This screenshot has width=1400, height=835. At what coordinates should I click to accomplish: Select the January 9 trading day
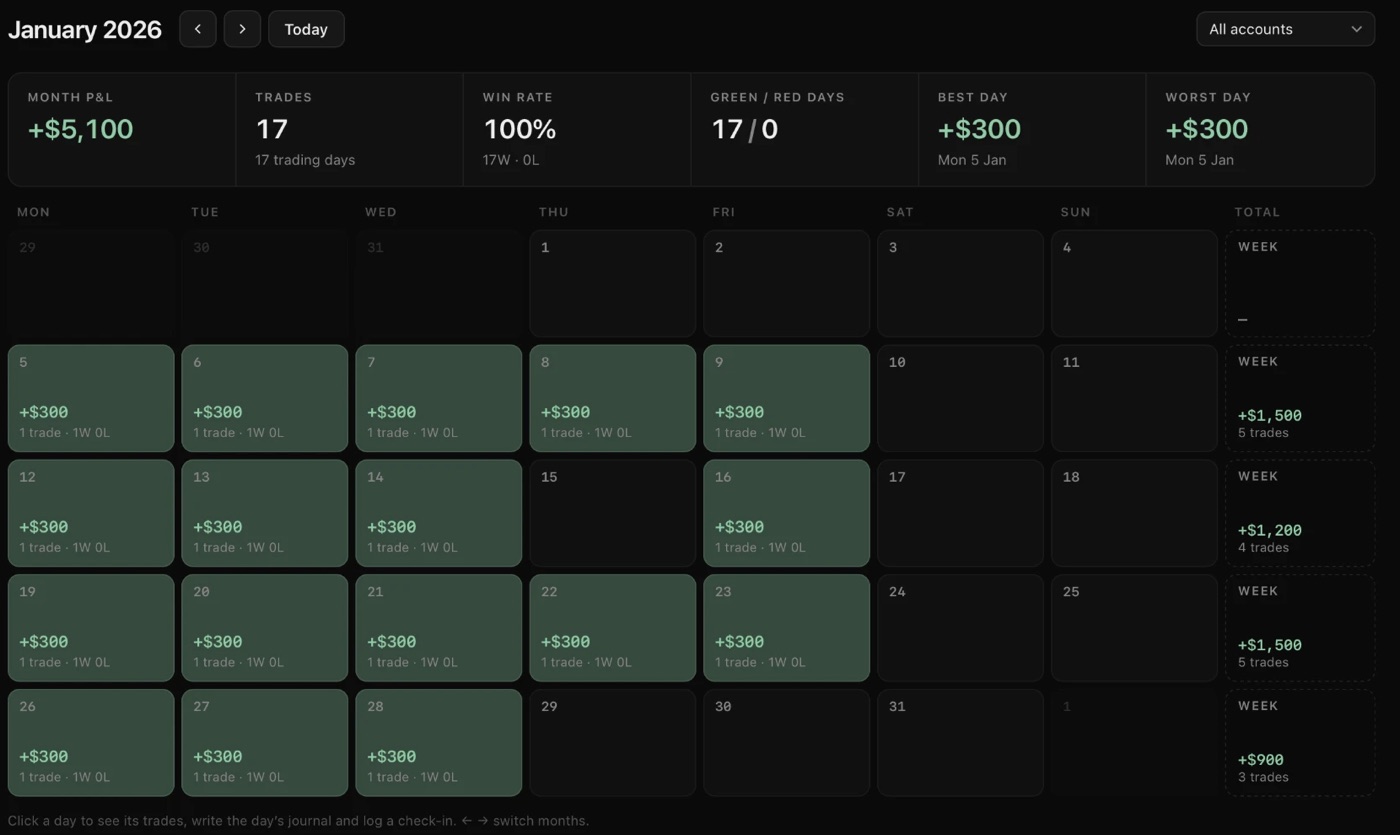(x=787, y=398)
